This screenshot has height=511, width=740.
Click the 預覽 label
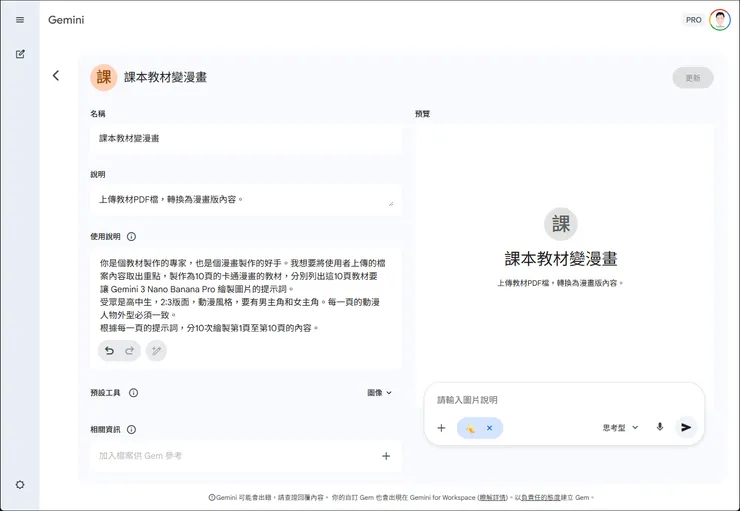coord(422,114)
